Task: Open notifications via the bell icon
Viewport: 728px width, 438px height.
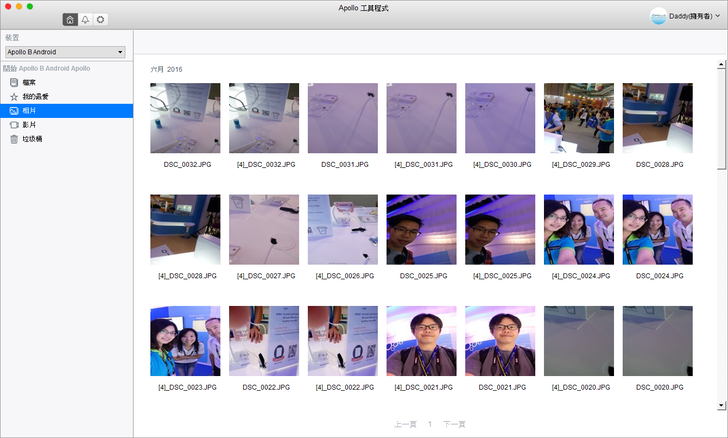Action: click(x=85, y=19)
